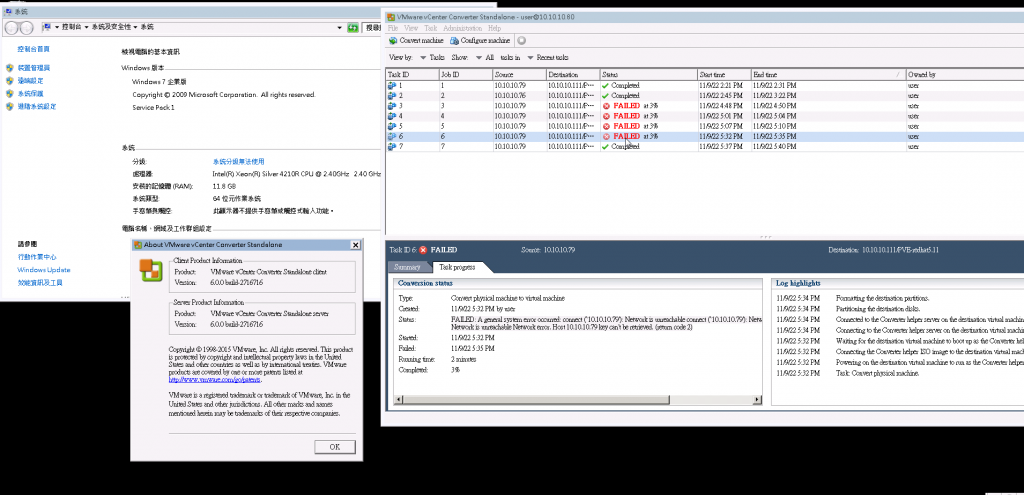Click the task icon for Task ID 3
This screenshot has height=495, width=1024.
tap(392, 106)
